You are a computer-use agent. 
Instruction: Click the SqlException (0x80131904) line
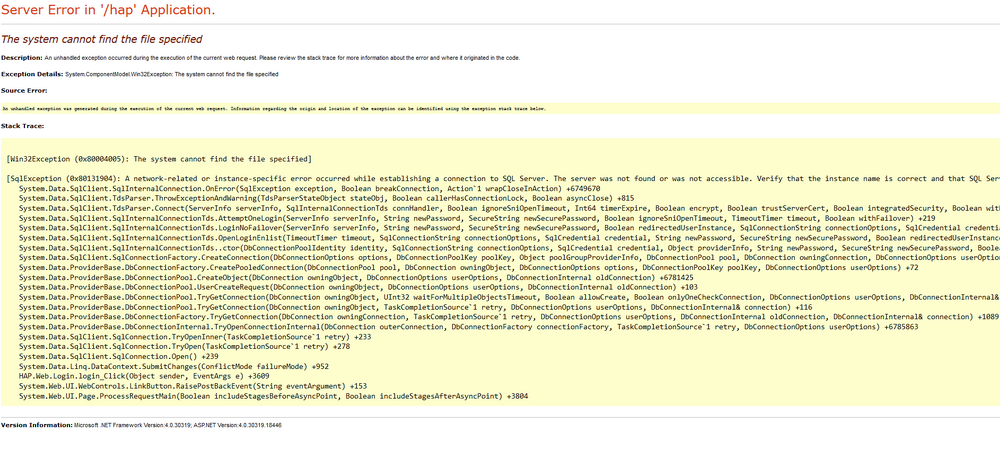(503, 178)
